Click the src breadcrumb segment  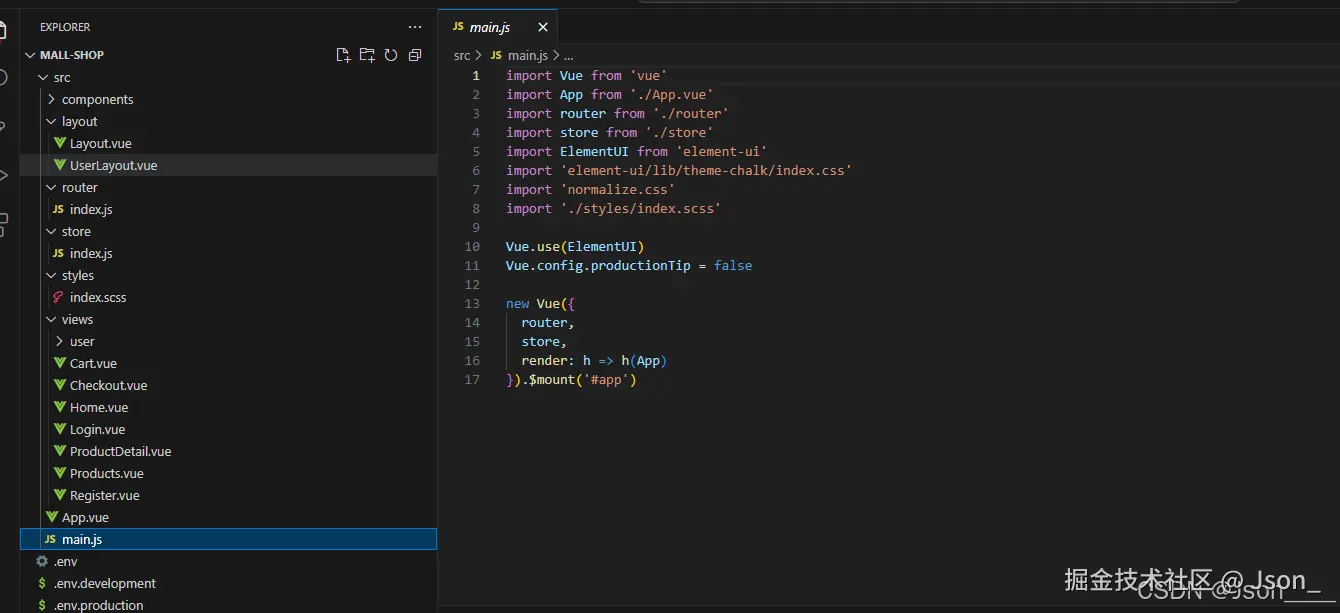tap(462, 56)
